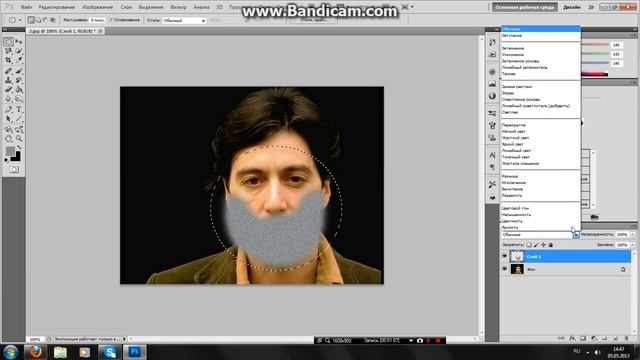
Task: Open the Стиль (Style) dropdown
Action: point(184,20)
